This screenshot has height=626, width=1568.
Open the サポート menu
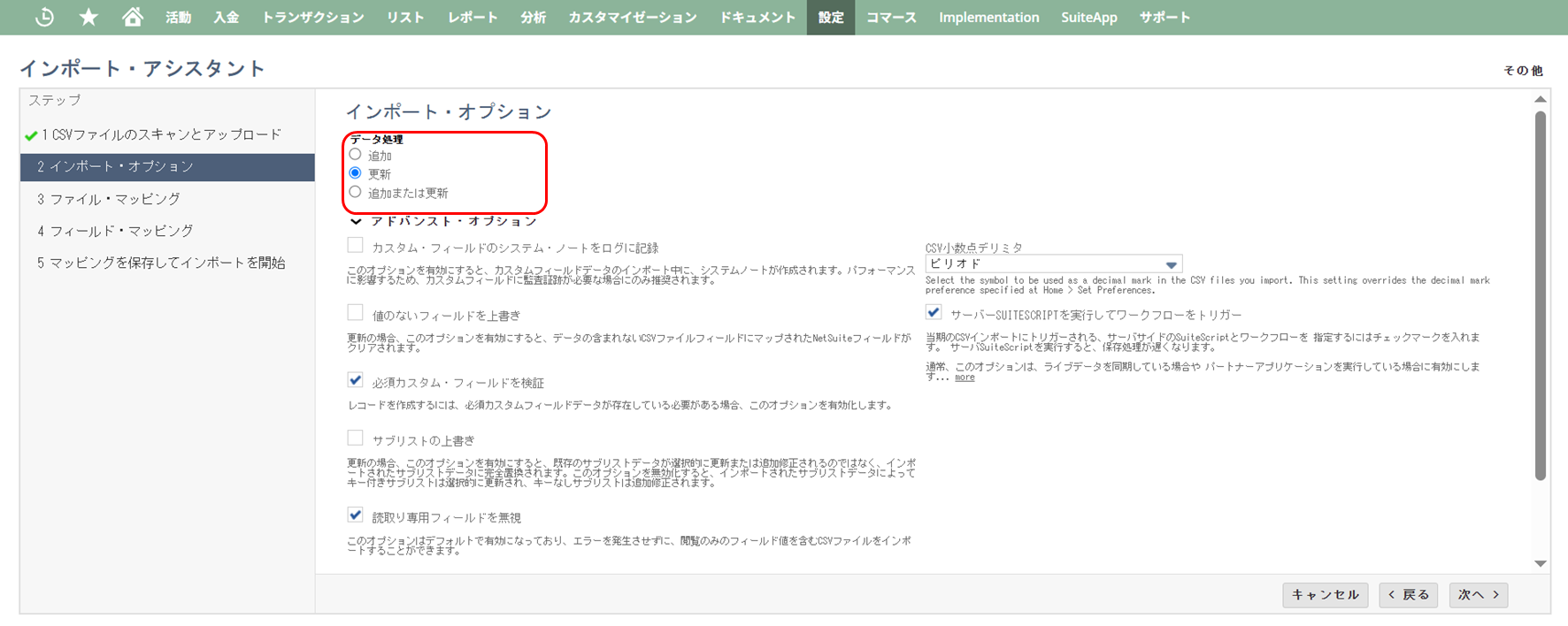(x=1164, y=17)
